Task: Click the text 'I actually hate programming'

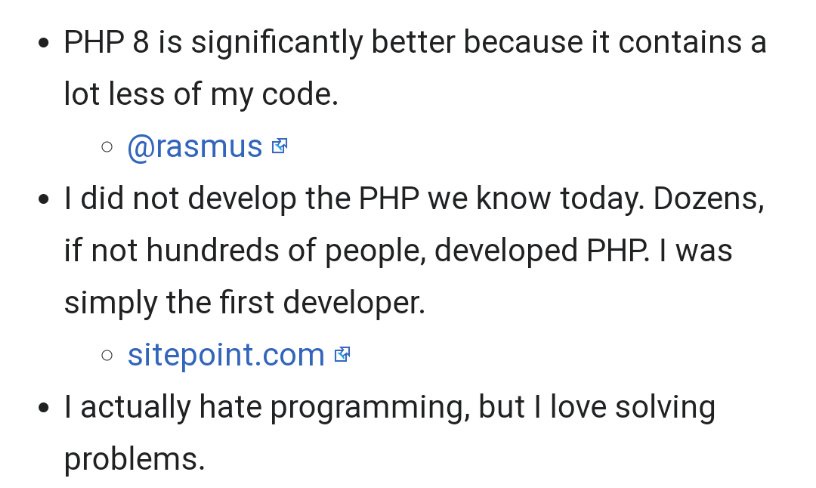Action: [x=263, y=407]
